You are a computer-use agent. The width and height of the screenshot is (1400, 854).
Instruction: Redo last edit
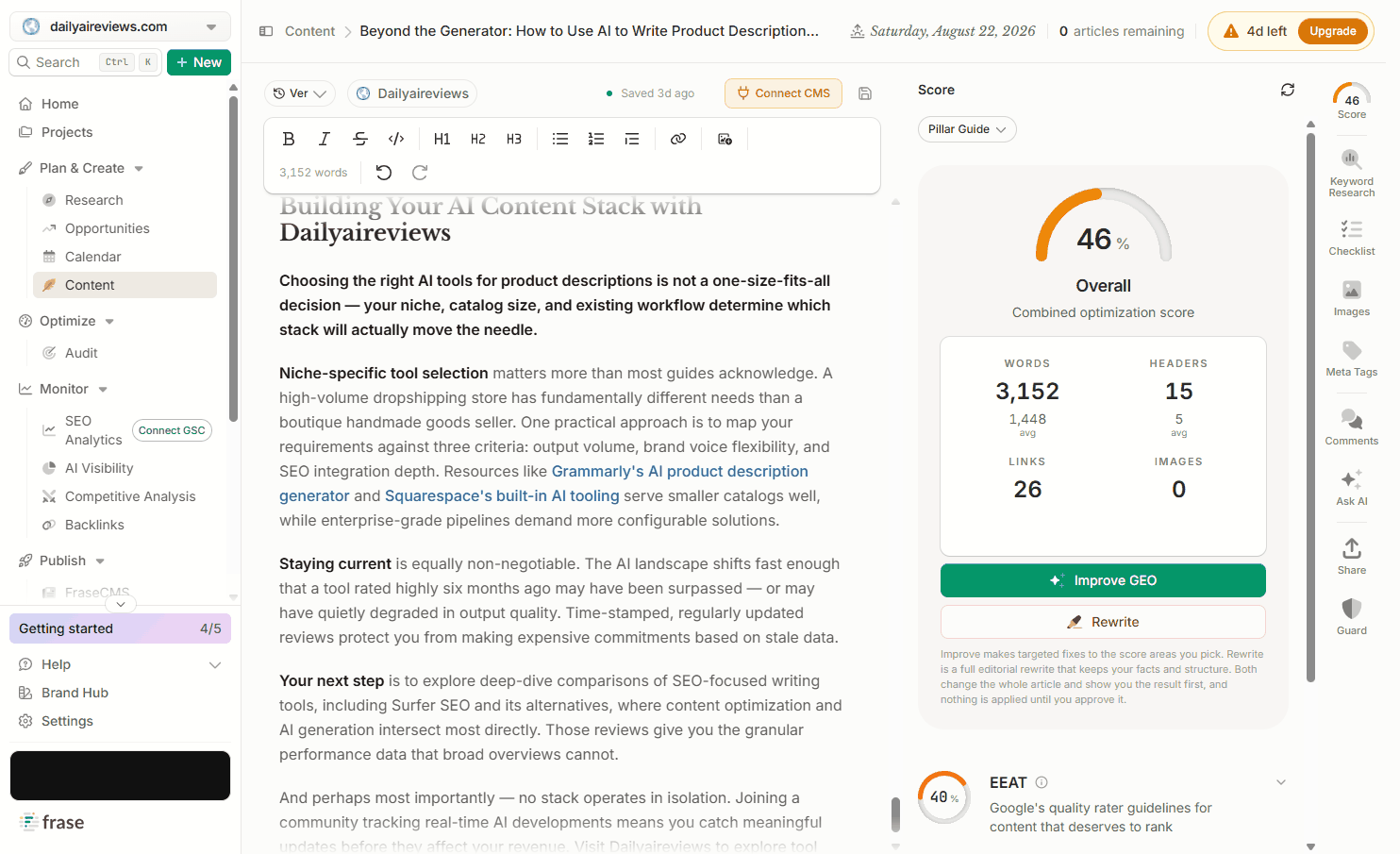tap(420, 173)
